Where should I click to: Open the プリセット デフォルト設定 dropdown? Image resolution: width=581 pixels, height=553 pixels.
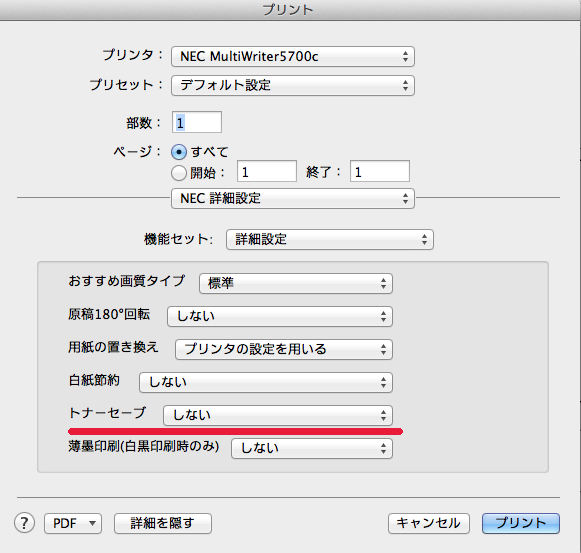293,86
